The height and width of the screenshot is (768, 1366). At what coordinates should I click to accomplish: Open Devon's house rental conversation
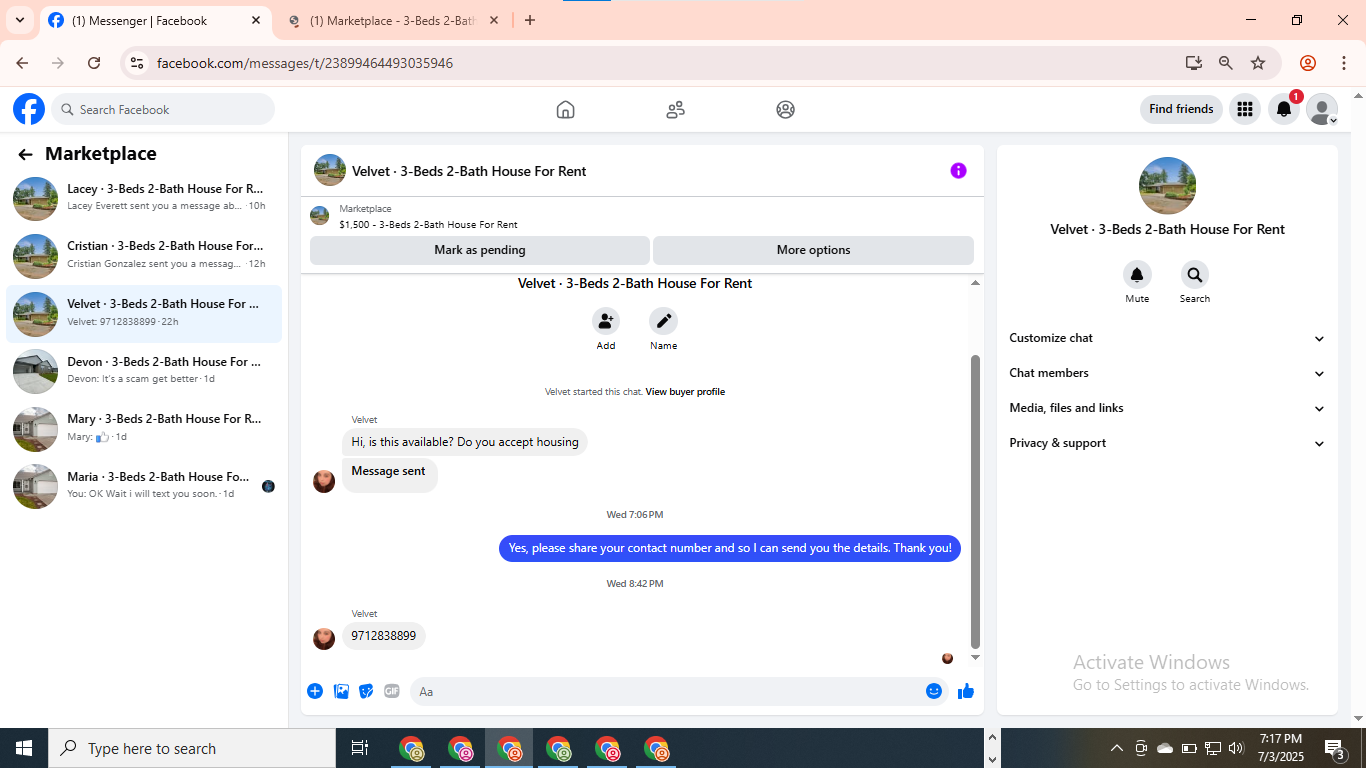pyautogui.click(x=144, y=371)
